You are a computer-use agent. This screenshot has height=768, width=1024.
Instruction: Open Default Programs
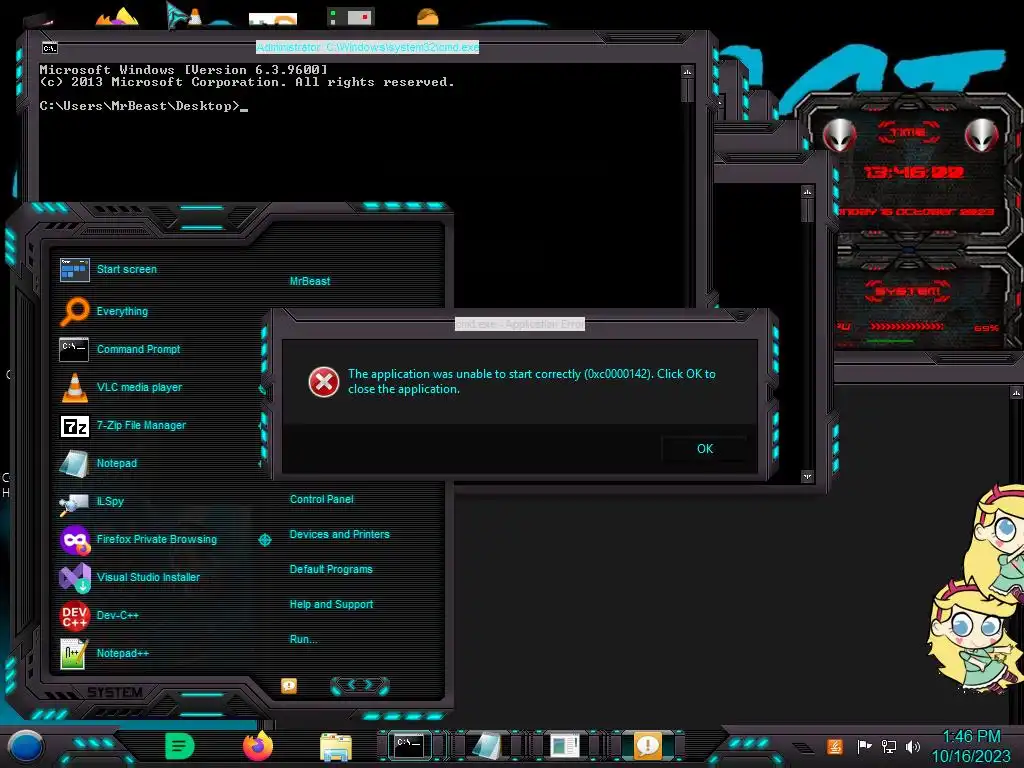pos(331,569)
